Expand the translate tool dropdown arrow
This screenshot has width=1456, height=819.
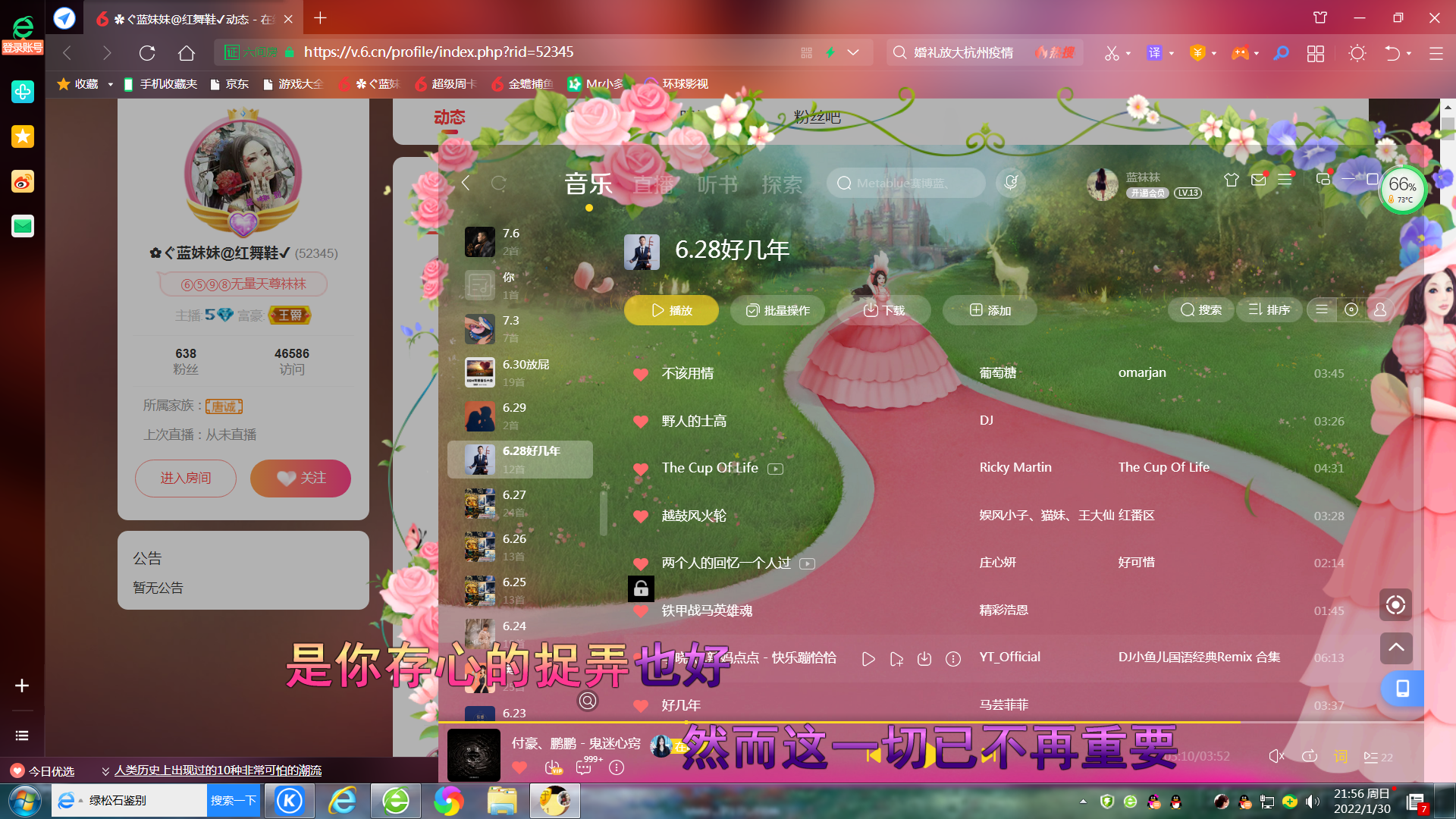(1172, 53)
